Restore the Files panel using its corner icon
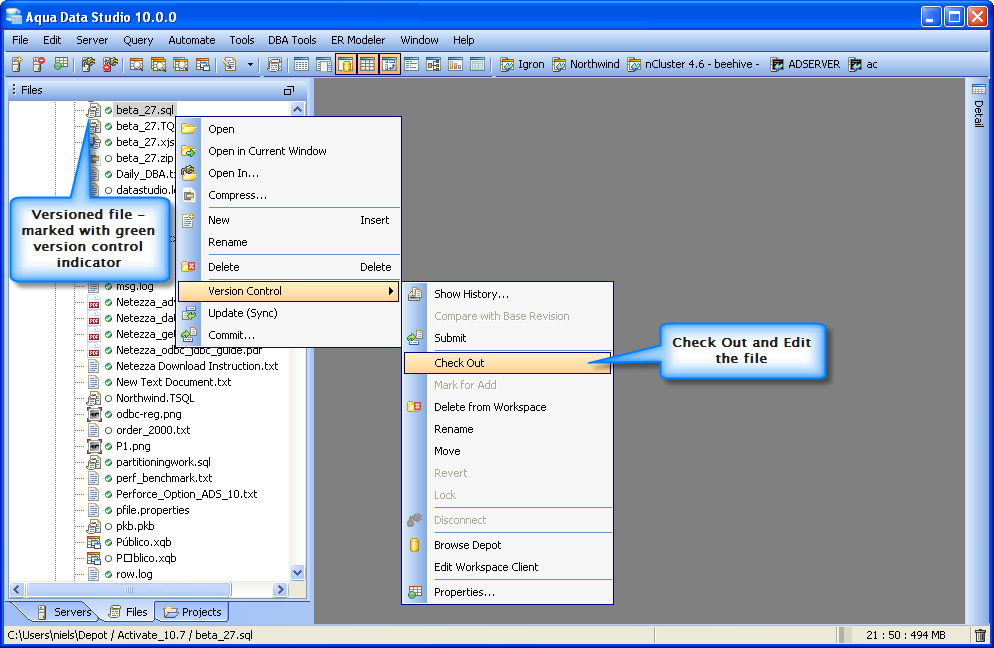 [288, 91]
